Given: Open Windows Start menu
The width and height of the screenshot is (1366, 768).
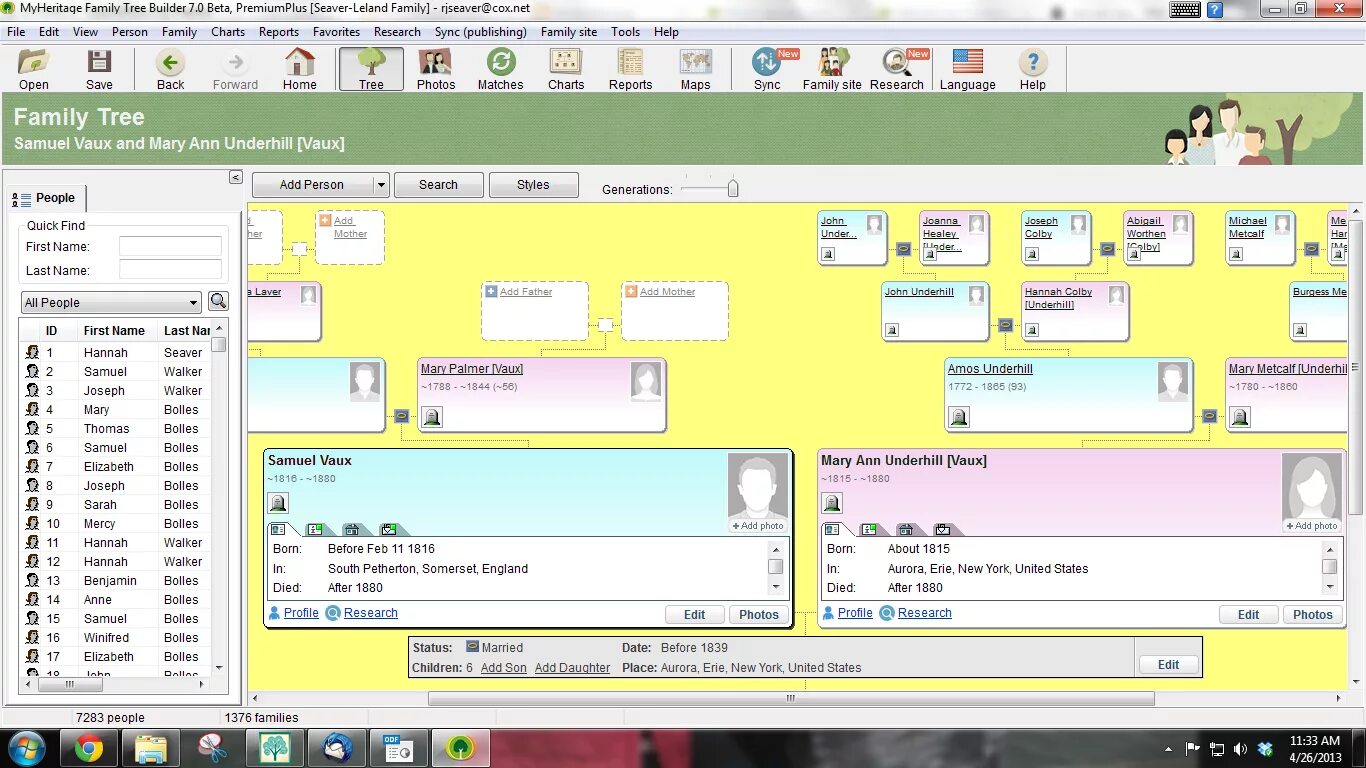Looking at the screenshot, I should point(26,748).
